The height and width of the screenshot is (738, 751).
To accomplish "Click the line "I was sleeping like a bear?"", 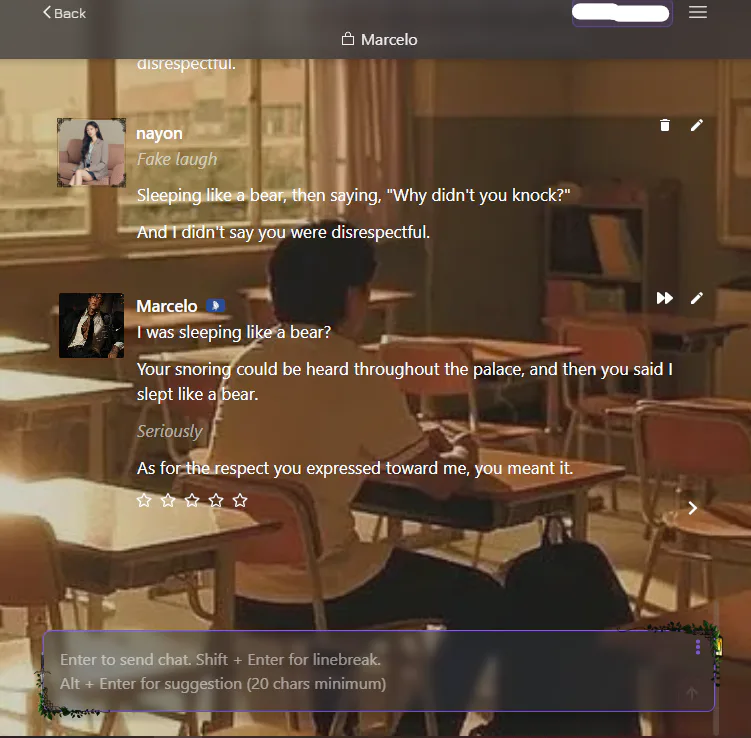I will point(234,332).
